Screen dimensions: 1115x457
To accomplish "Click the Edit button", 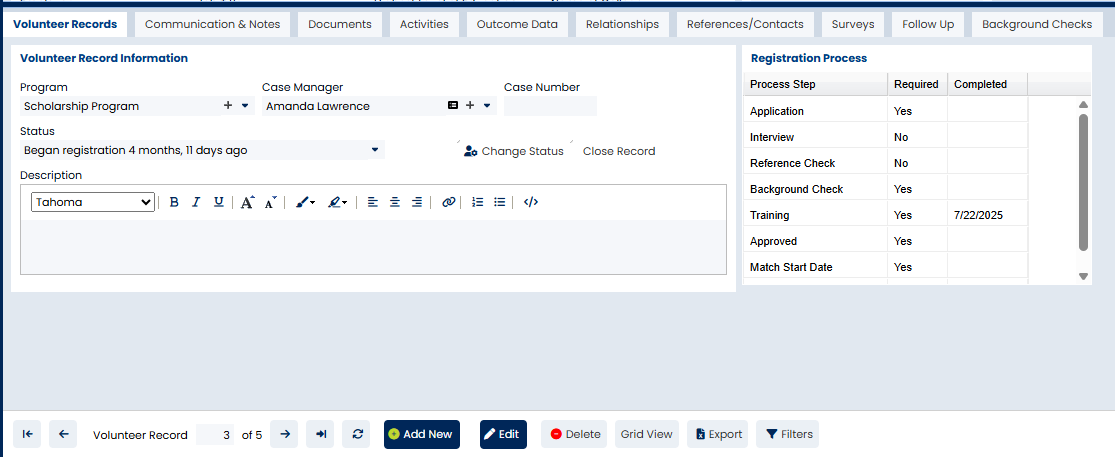I will pos(503,434).
